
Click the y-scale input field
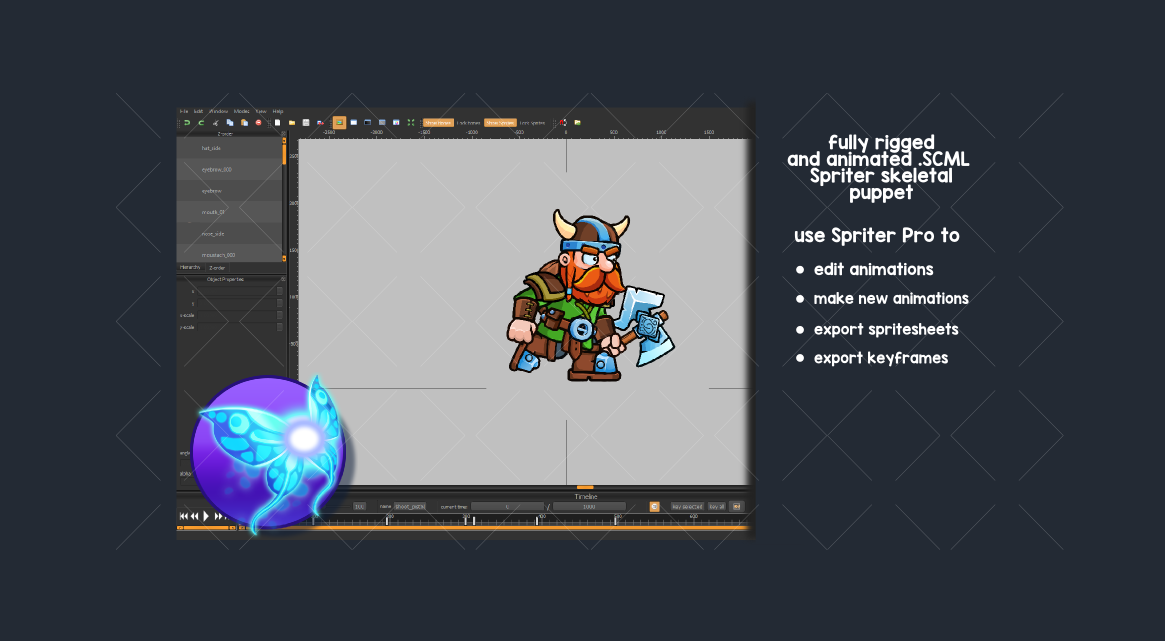(237, 327)
